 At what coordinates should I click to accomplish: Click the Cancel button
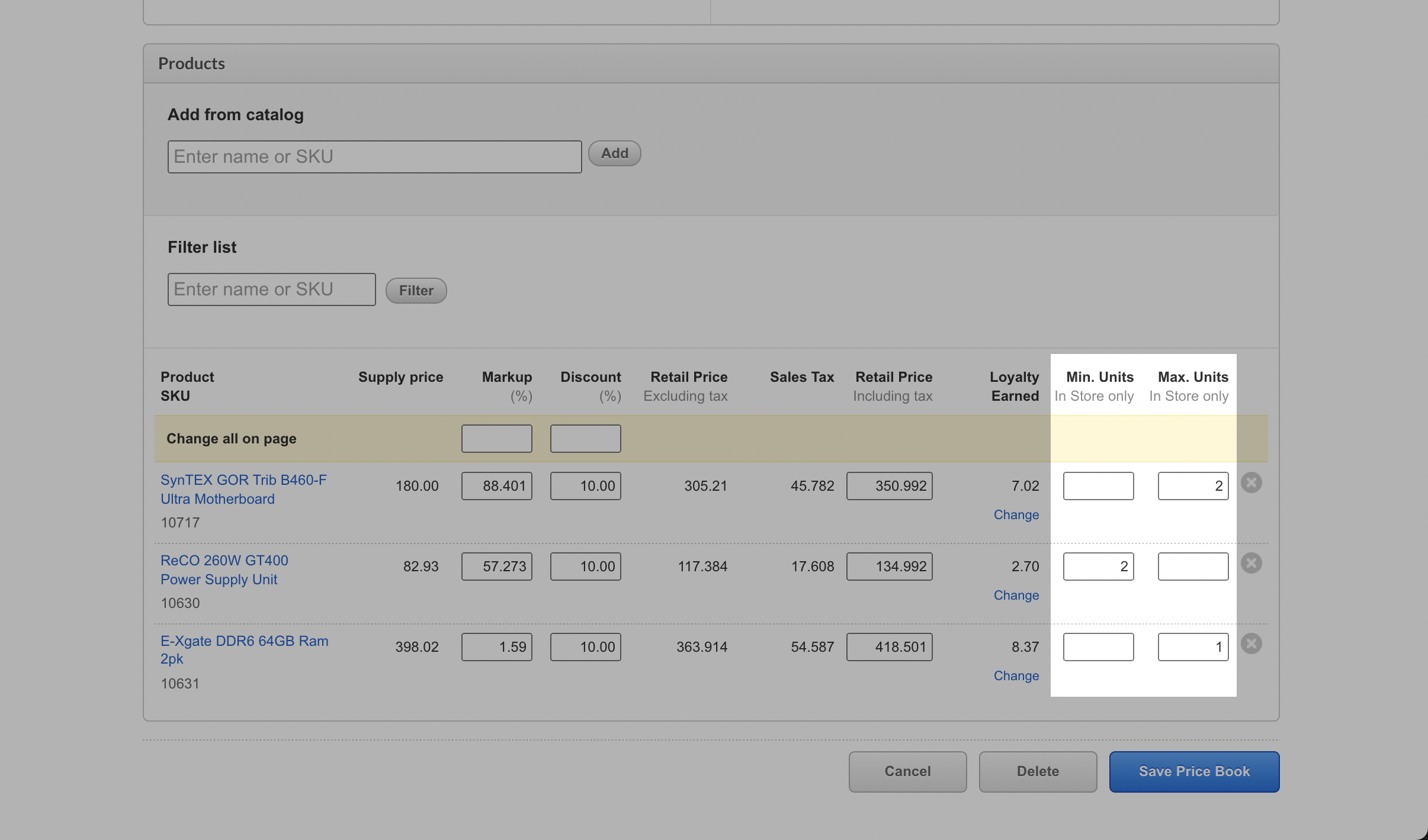point(907,771)
